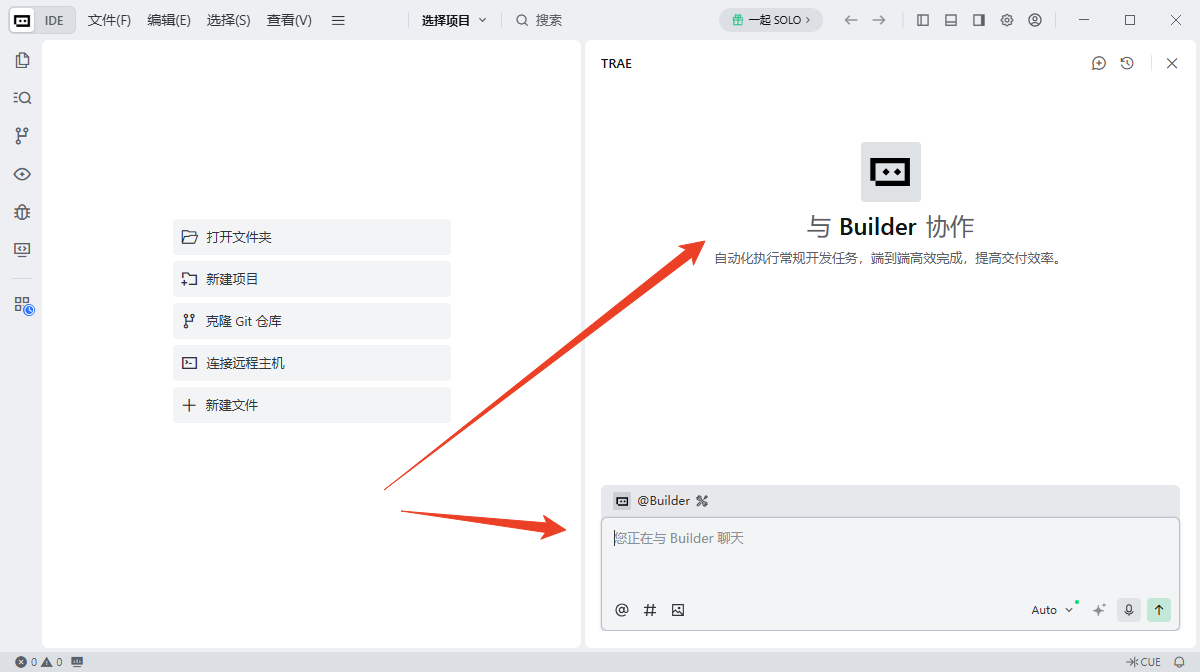The height and width of the screenshot is (672, 1200).
Task: Open the Explorer files icon in sidebar
Action: coord(22,60)
